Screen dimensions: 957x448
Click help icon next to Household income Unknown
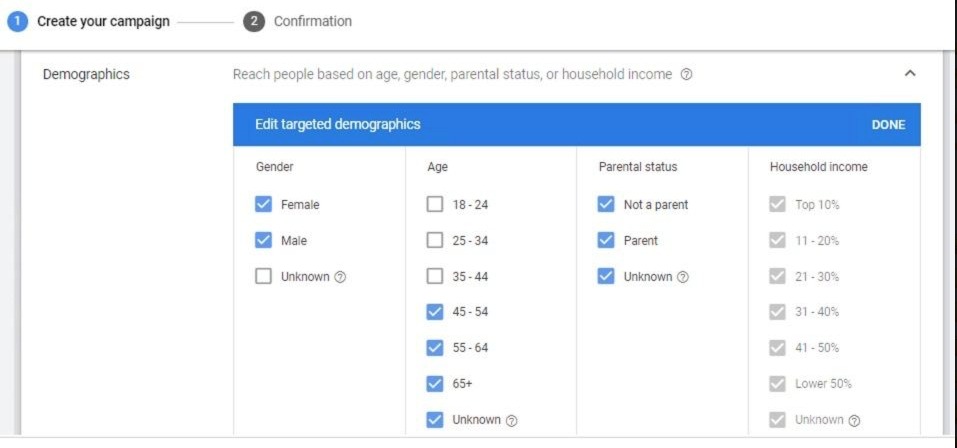tap(854, 421)
